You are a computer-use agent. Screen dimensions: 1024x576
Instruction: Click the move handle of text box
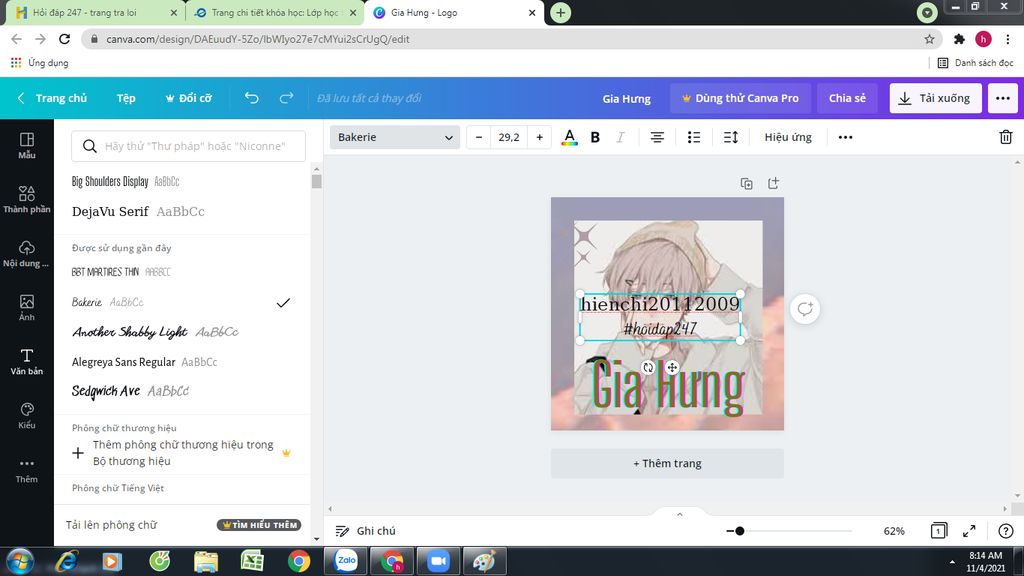coord(672,368)
